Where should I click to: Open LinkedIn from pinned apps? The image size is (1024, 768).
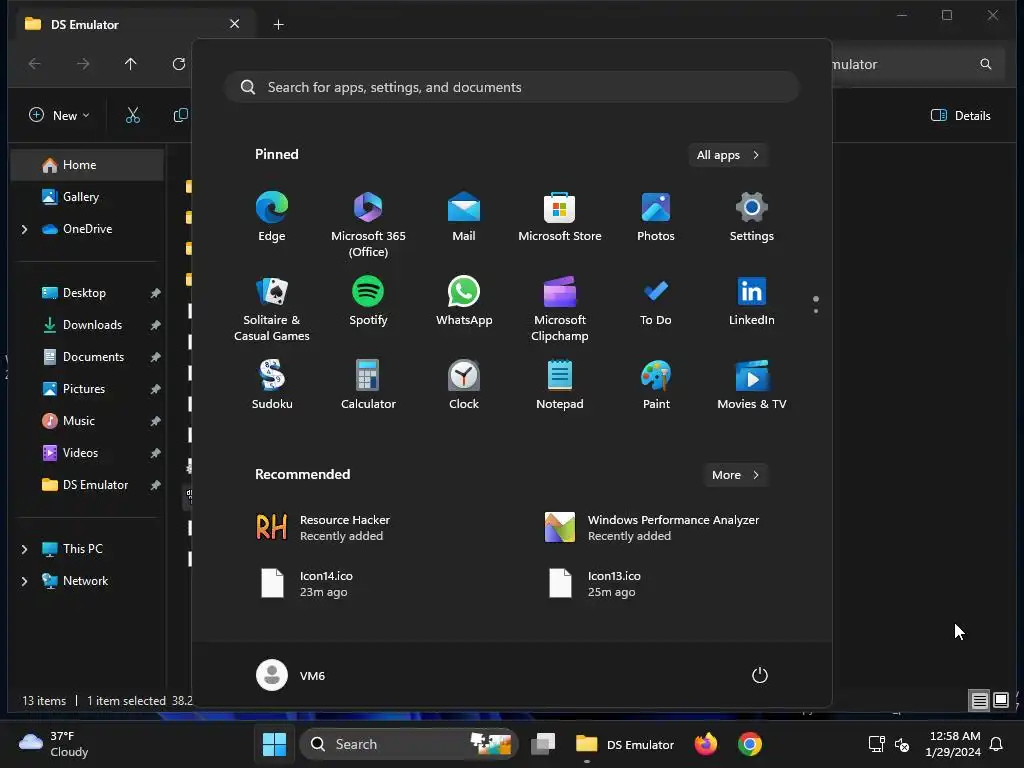(x=752, y=302)
